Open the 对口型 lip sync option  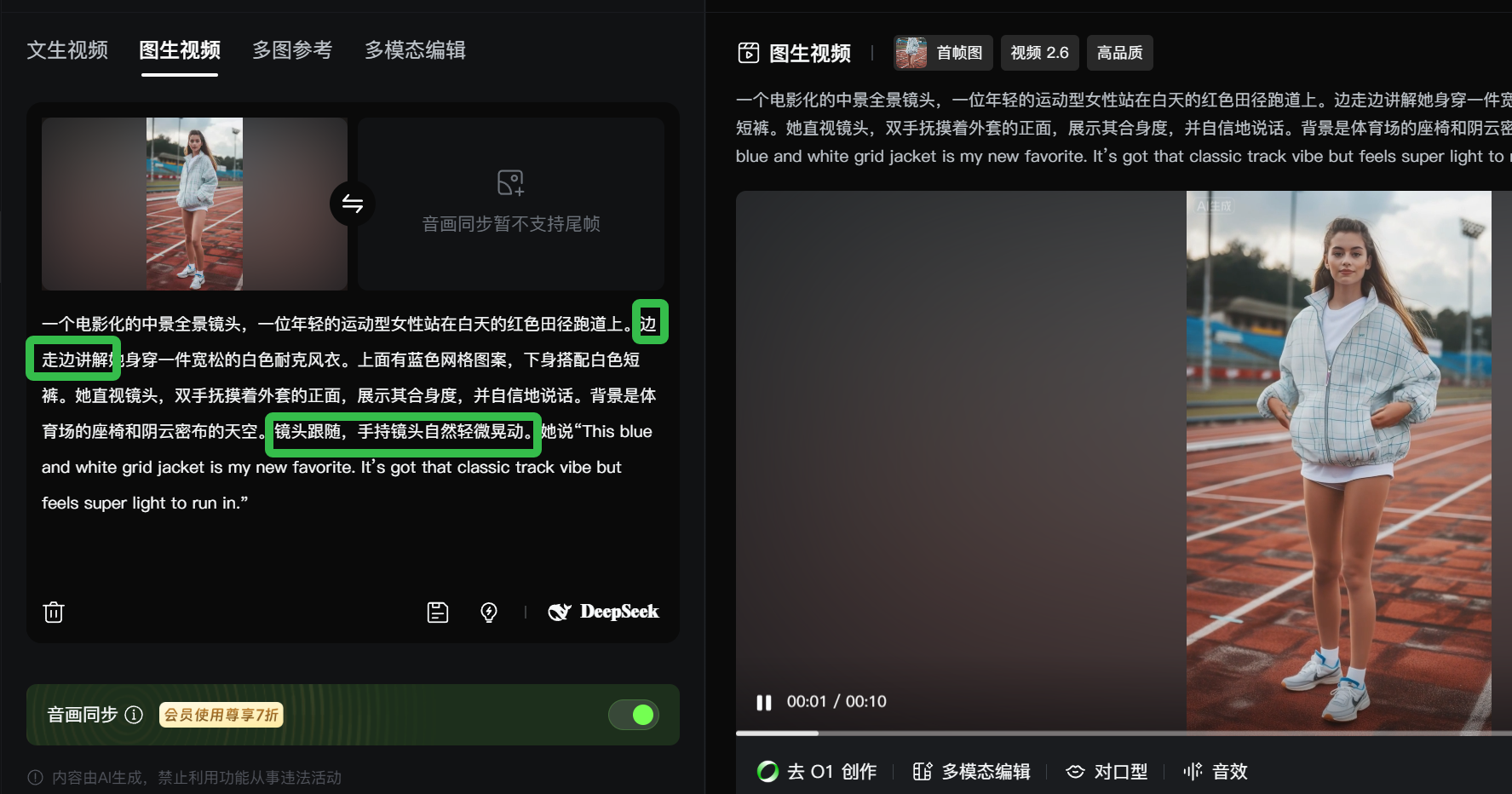(1107, 772)
